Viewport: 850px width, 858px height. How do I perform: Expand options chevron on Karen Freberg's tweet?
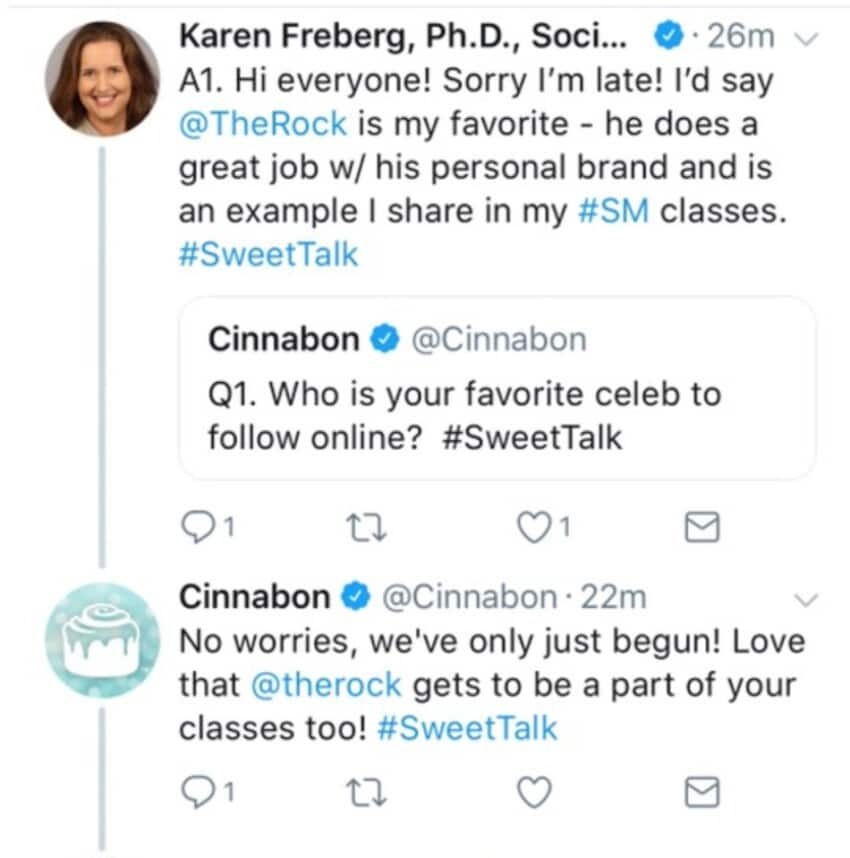point(806,38)
